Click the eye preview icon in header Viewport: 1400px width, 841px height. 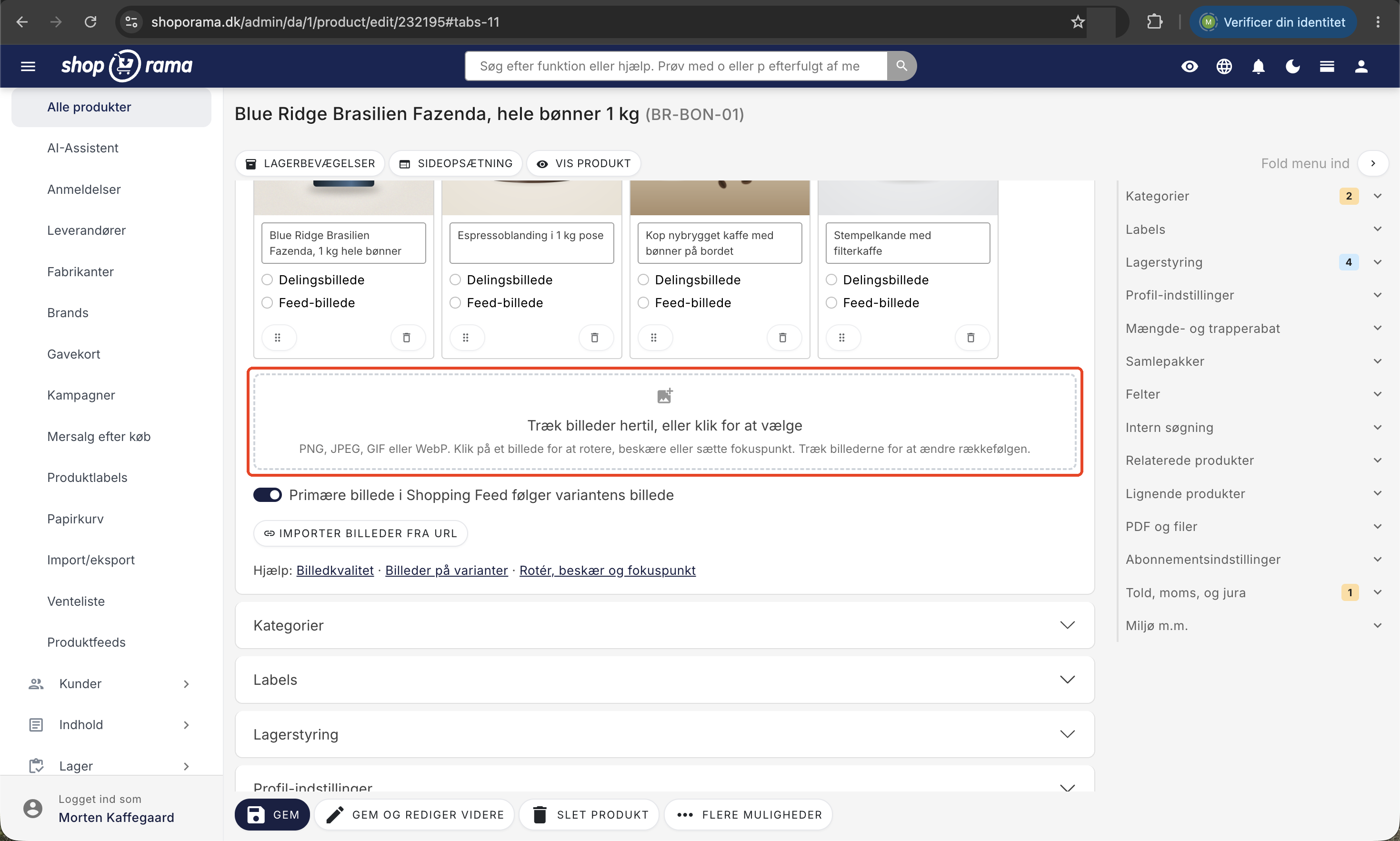(1189, 66)
